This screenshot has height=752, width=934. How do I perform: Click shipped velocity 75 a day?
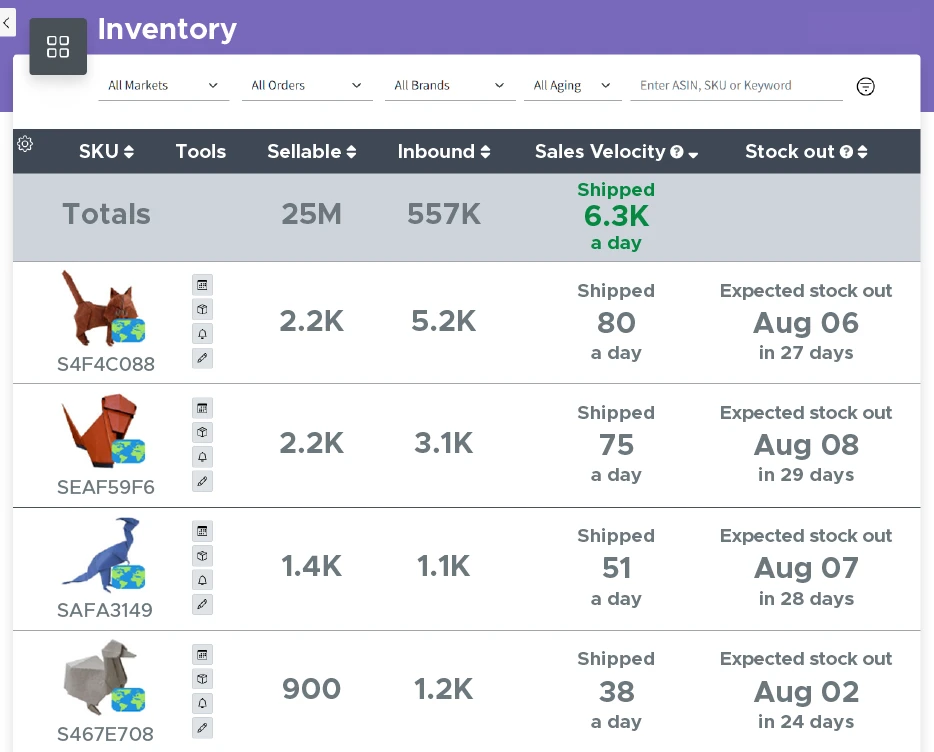click(616, 444)
